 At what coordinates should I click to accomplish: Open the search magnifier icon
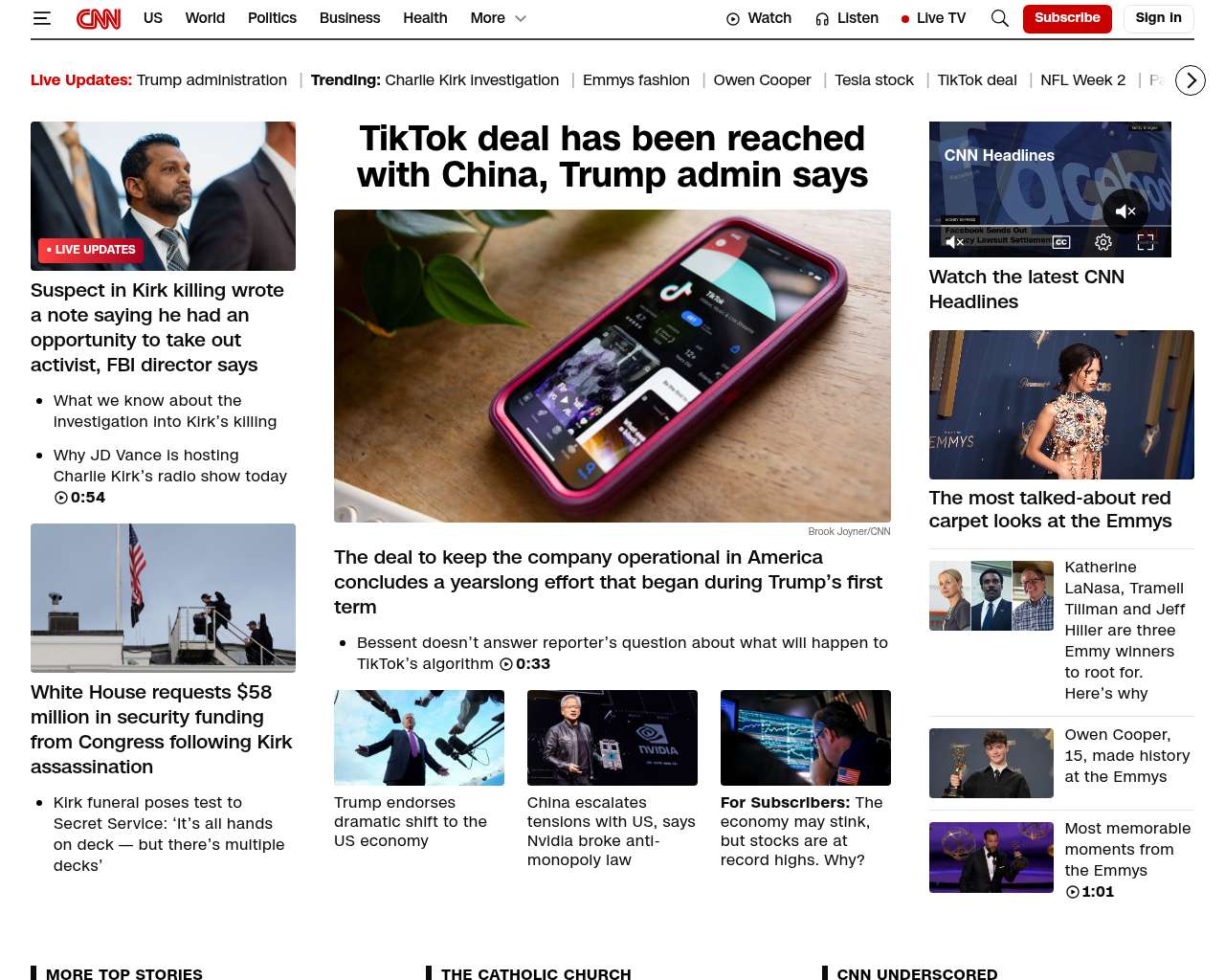tap(1000, 18)
